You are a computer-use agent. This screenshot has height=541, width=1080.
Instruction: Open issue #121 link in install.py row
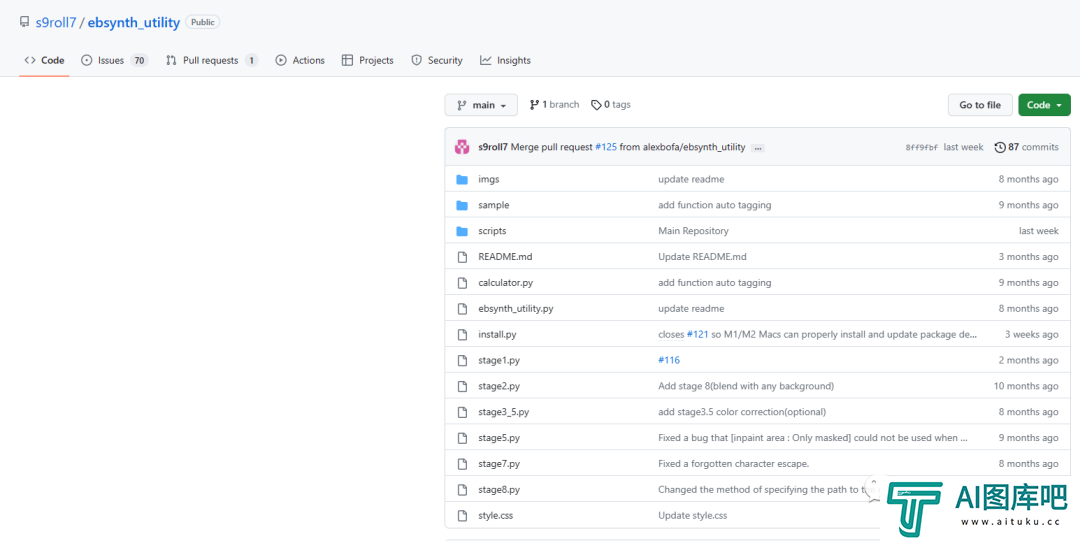(698, 334)
